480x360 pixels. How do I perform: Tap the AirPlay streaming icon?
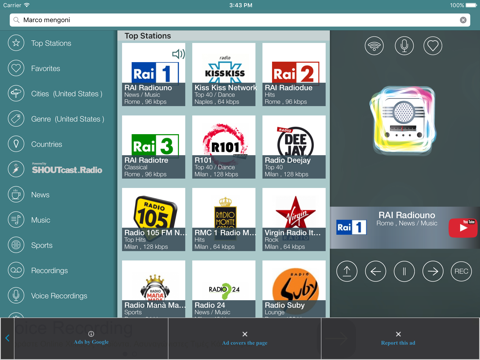pyautogui.click(x=374, y=46)
